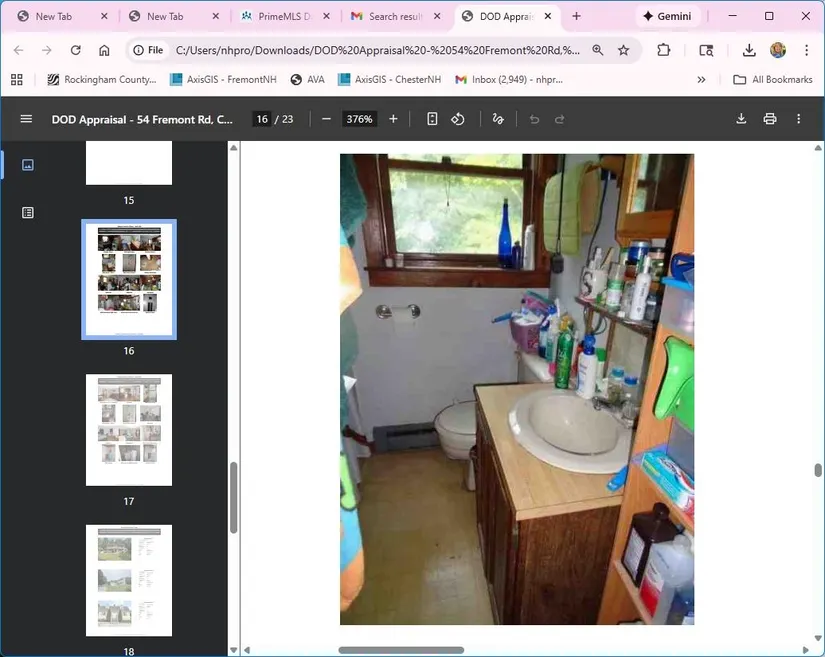825x657 pixels.
Task: Open the All Bookmarks folder
Action: [x=772, y=80]
